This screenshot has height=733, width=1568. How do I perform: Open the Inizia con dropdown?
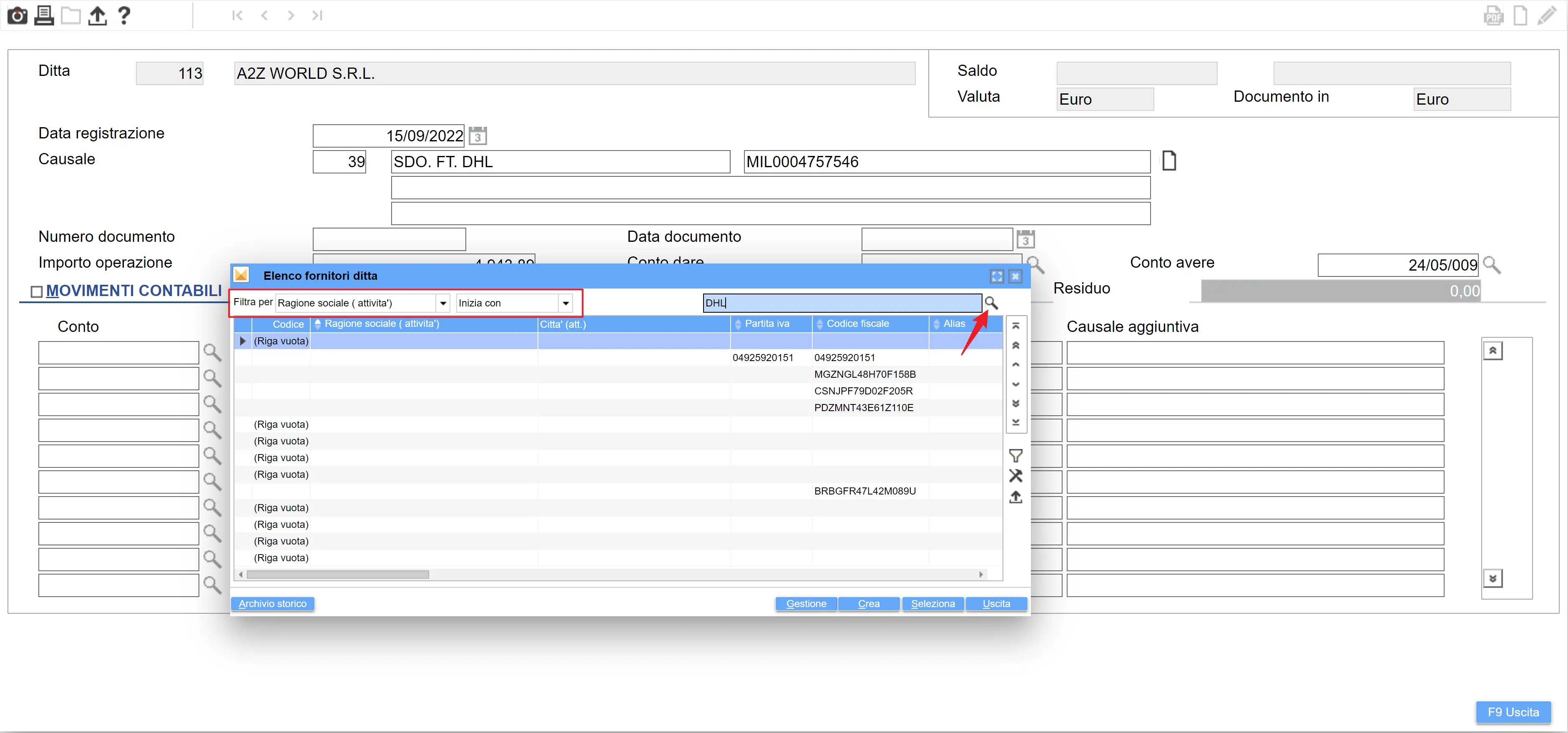pyautogui.click(x=565, y=303)
